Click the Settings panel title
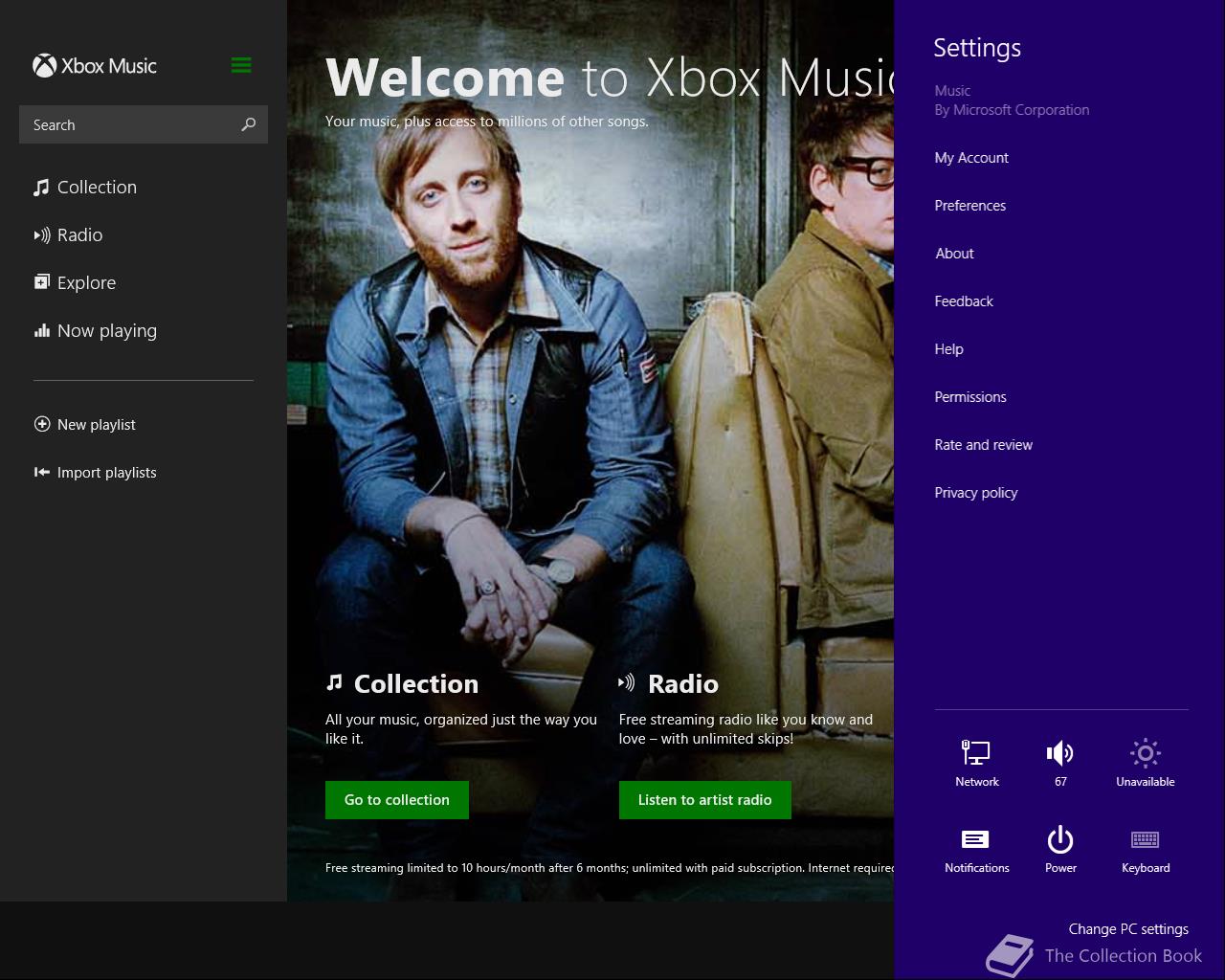 [977, 48]
